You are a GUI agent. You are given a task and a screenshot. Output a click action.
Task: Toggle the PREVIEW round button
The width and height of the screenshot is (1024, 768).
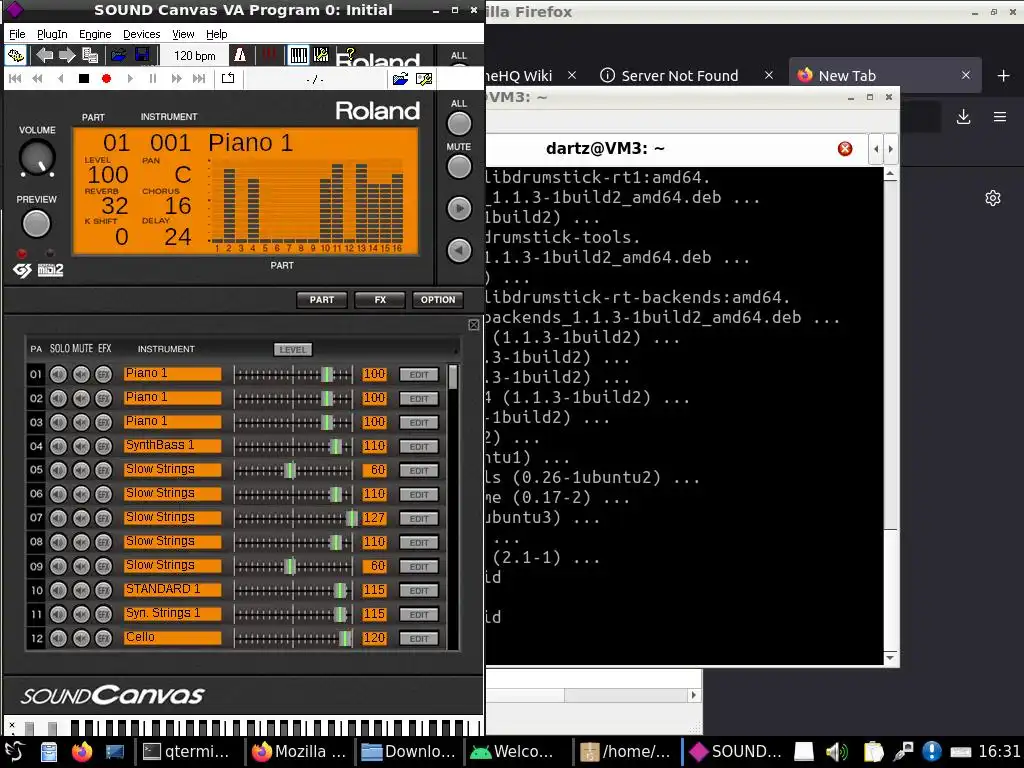pyautogui.click(x=36, y=224)
